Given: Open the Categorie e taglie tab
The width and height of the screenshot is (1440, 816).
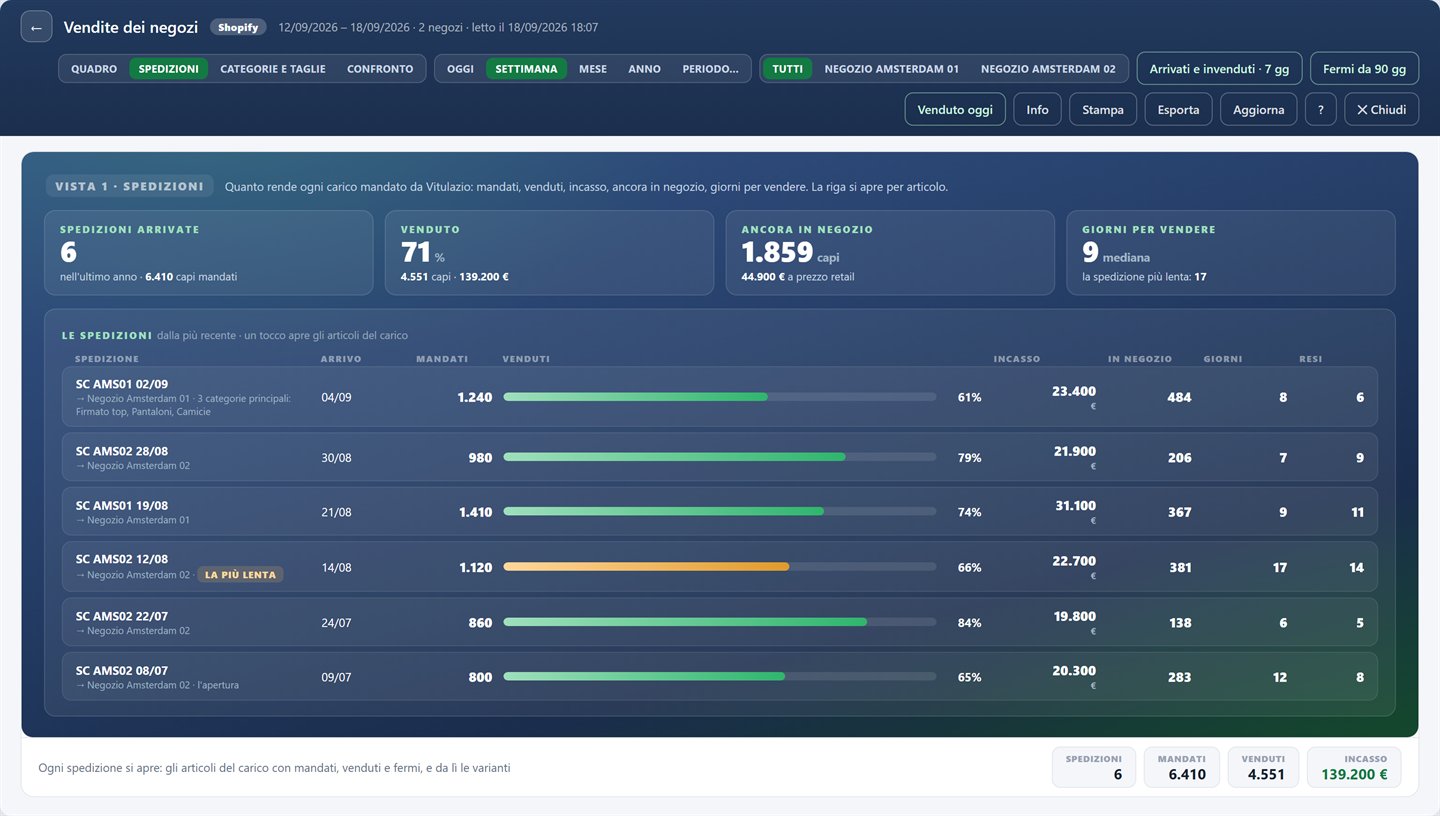Looking at the screenshot, I should (273, 69).
